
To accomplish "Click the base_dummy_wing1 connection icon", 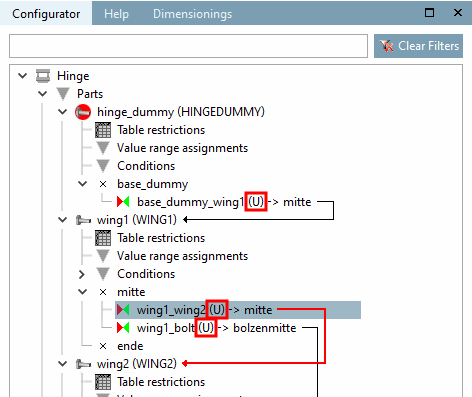I will pos(123,202).
